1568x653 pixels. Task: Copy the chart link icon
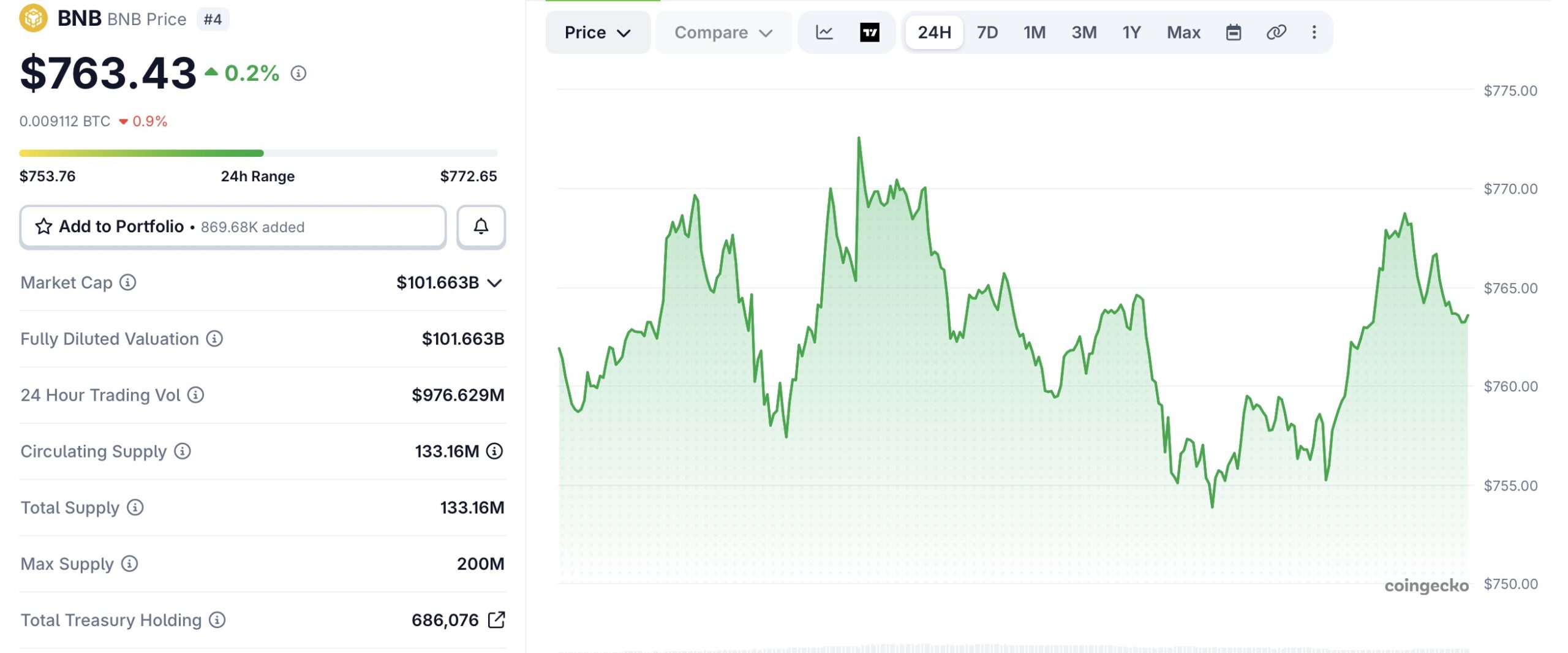pyautogui.click(x=1276, y=32)
